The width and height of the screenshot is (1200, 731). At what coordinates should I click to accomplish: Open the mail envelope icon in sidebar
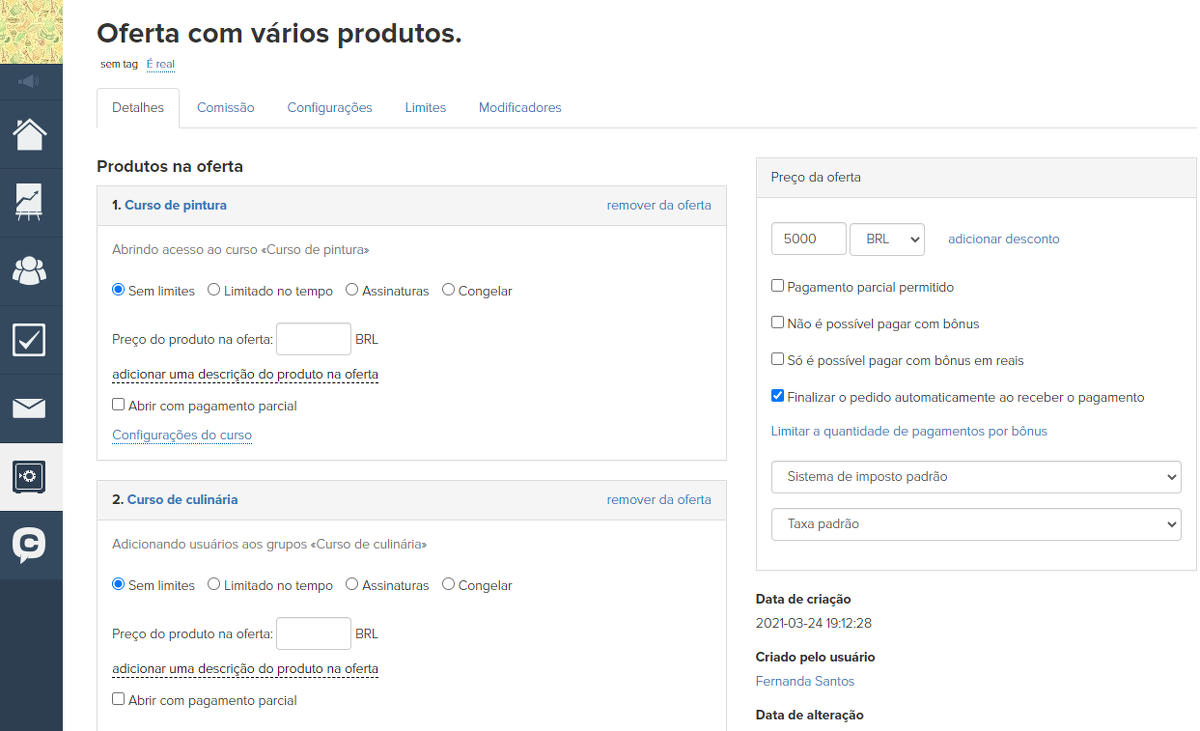tap(30, 408)
